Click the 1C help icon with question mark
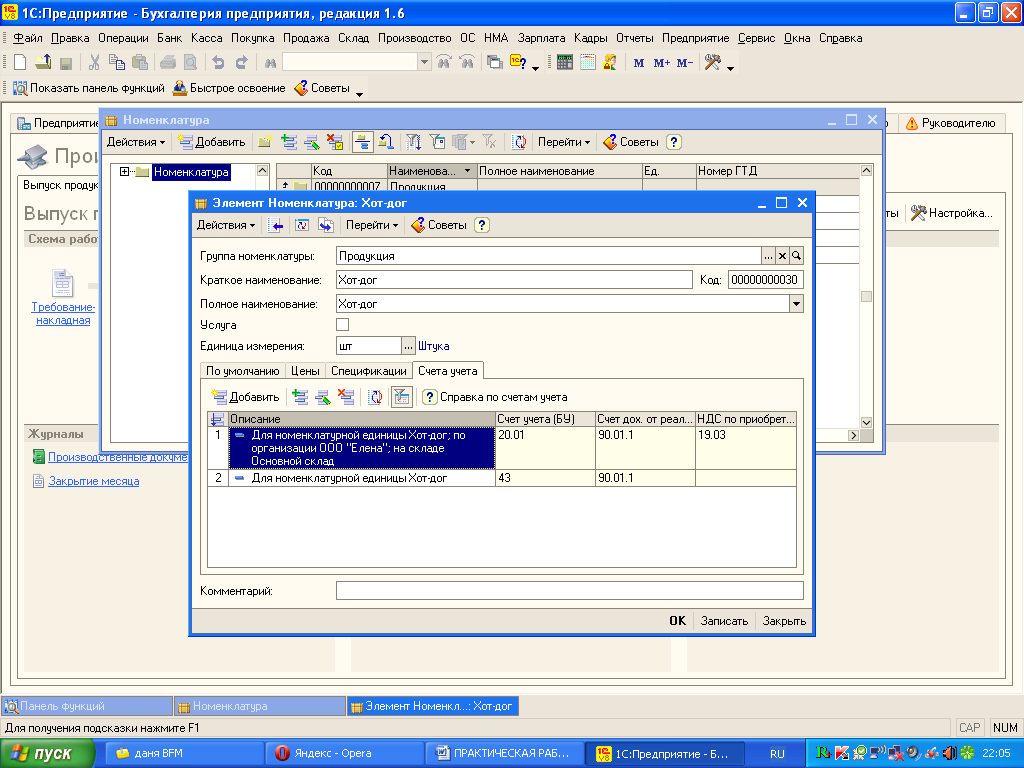Image resolution: width=1024 pixels, height=768 pixels. 519,63
